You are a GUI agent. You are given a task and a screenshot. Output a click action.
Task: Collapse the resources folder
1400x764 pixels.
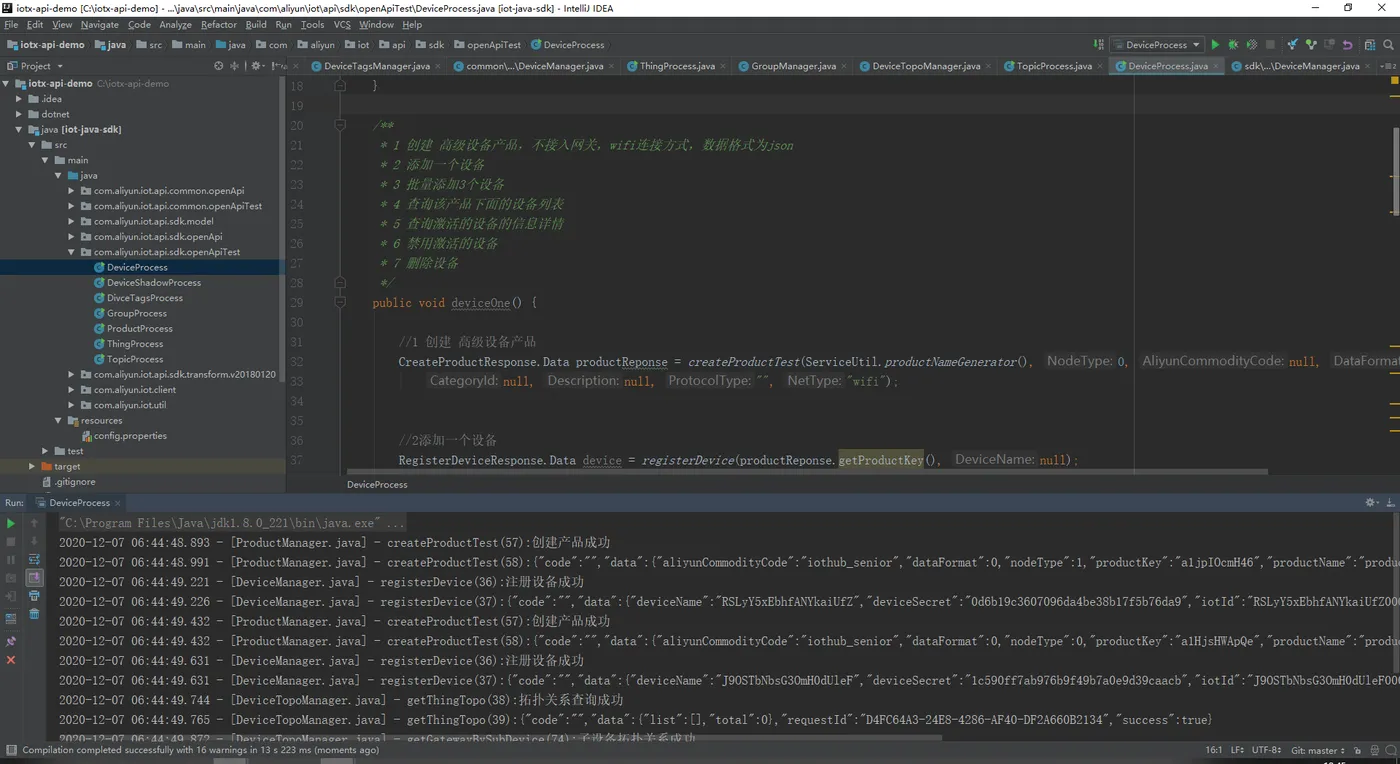tap(59, 421)
